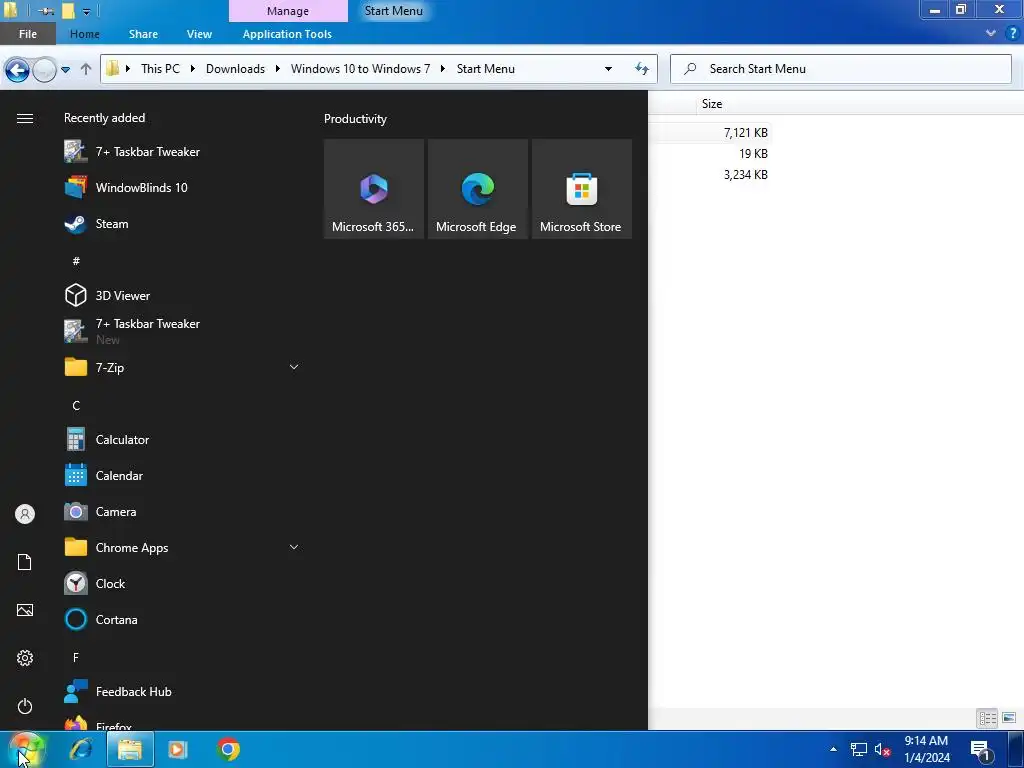The height and width of the screenshot is (768, 1024).
Task: Expand the ribbon with the chevron
Action: pos(991,33)
